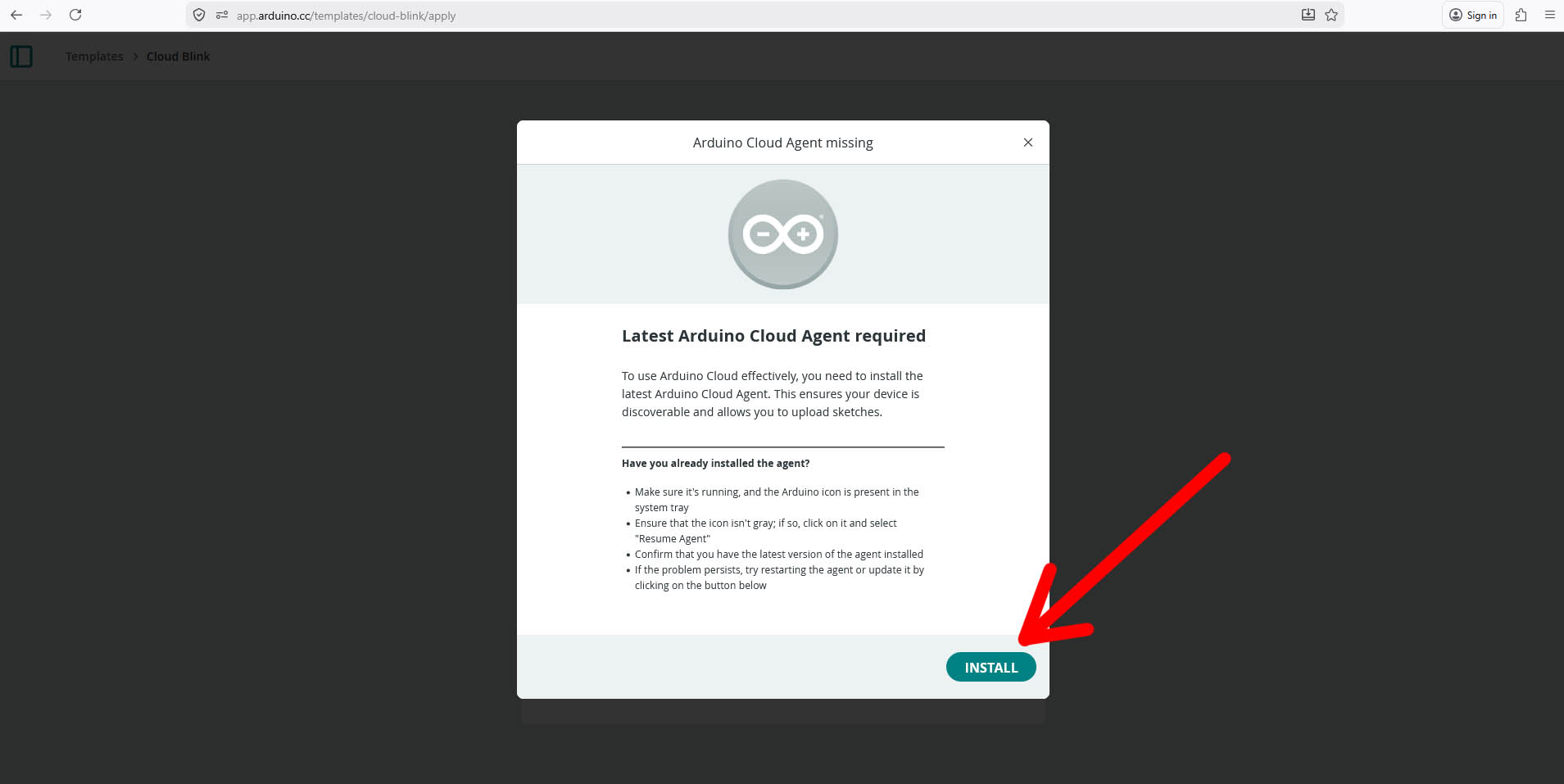Toggle the Arduino Cloud sidebar panel

(21, 57)
